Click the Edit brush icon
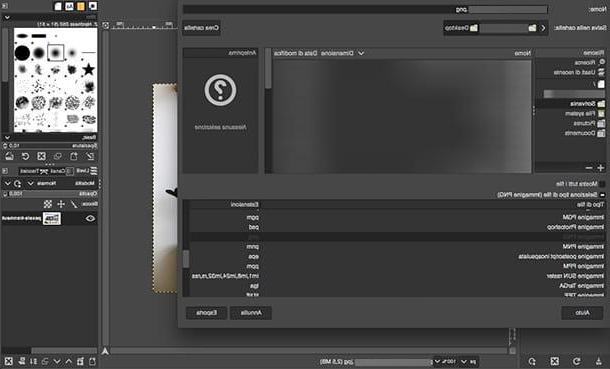This screenshot has height=369, width=610. tap(90, 156)
